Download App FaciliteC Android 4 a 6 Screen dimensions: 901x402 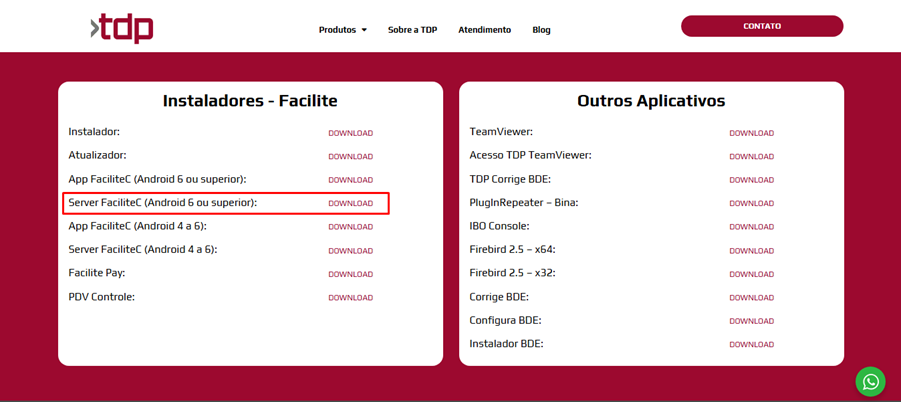[351, 227]
